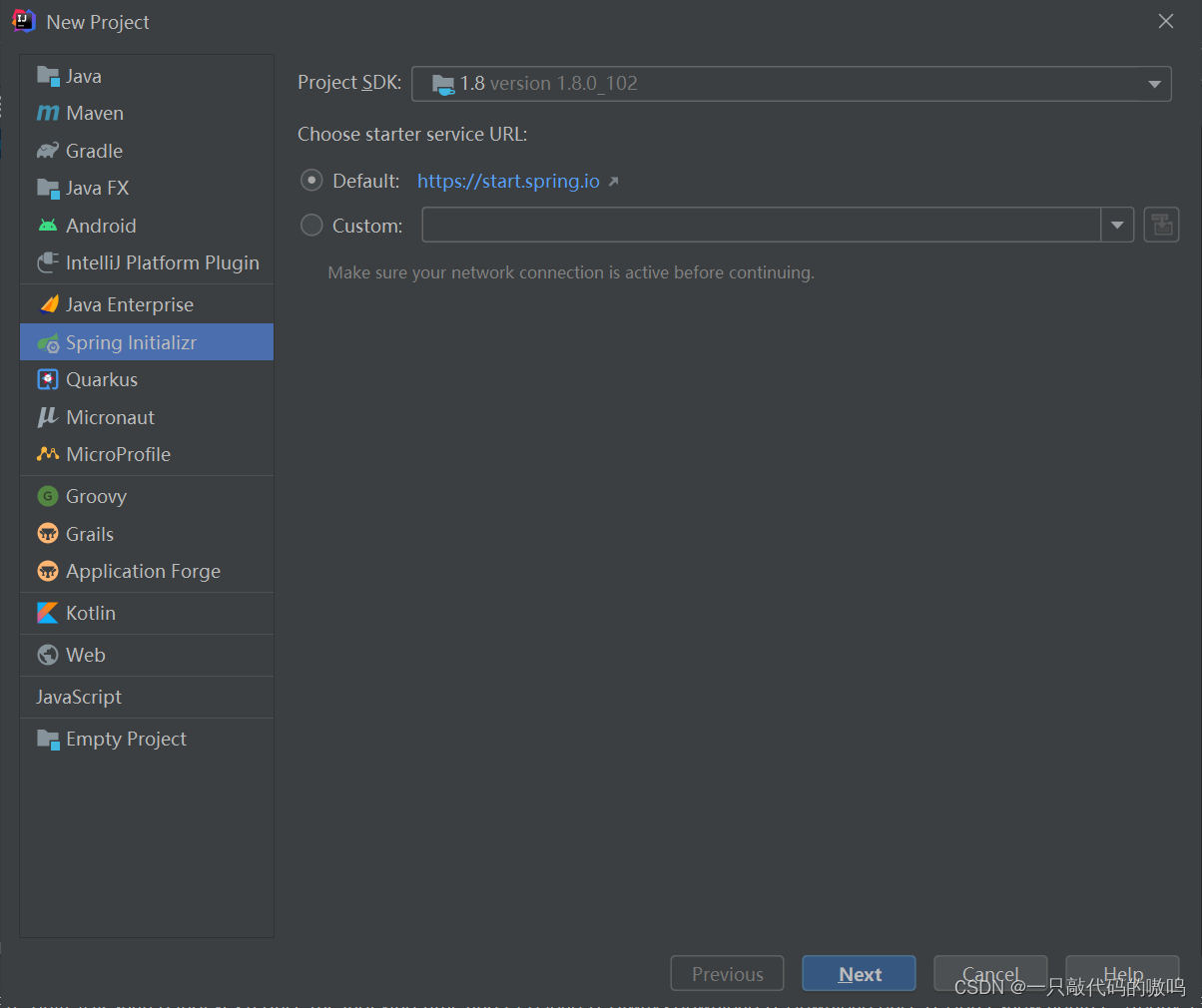This screenshot has width=1202, height=1008.
Task: Click the 'Web' list text
Action: [x=86, y=655]
